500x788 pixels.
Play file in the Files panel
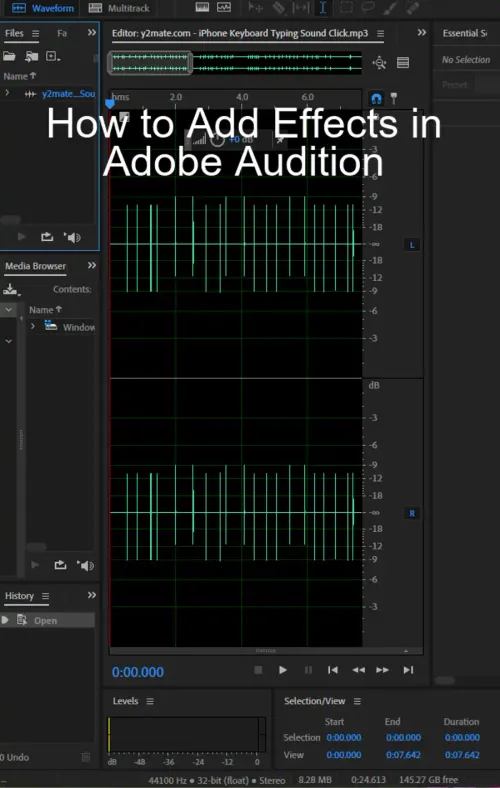[22, 237]
